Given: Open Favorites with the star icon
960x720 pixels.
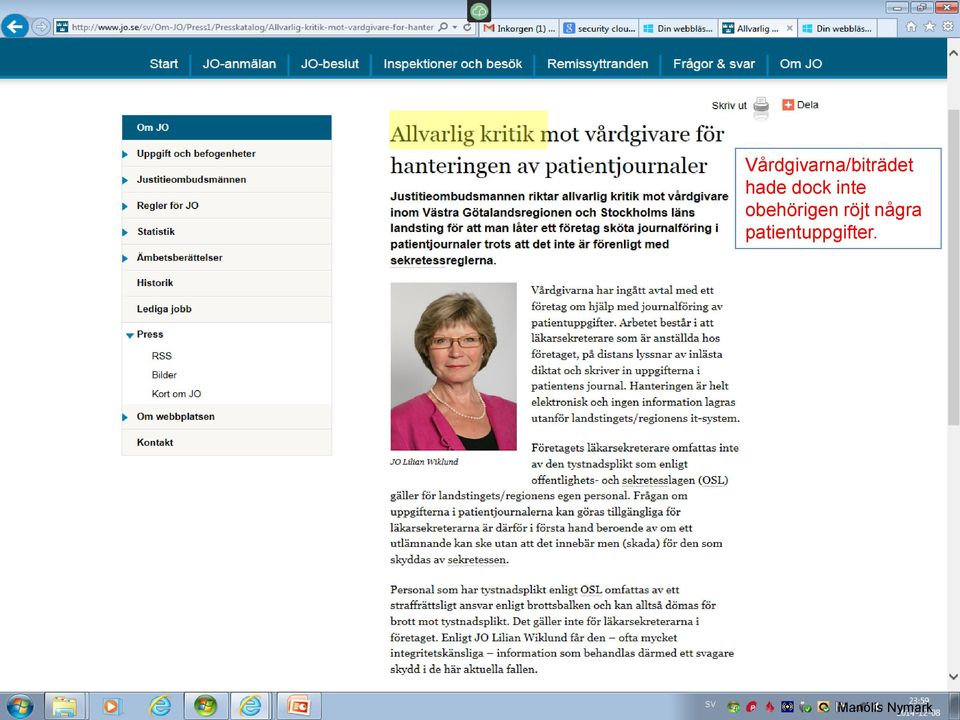Looking at the screenshot, I should [929, 27].
